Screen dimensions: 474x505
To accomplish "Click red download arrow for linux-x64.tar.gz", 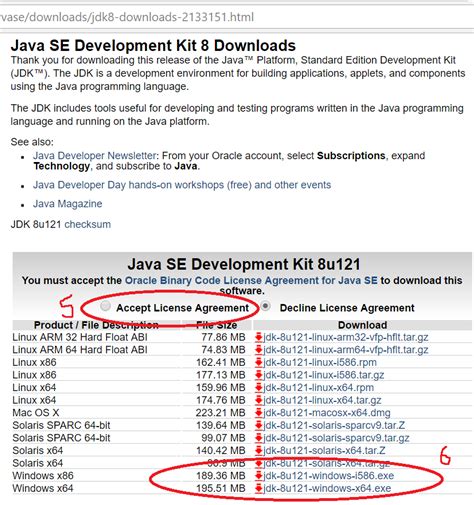I will point(259,400).
